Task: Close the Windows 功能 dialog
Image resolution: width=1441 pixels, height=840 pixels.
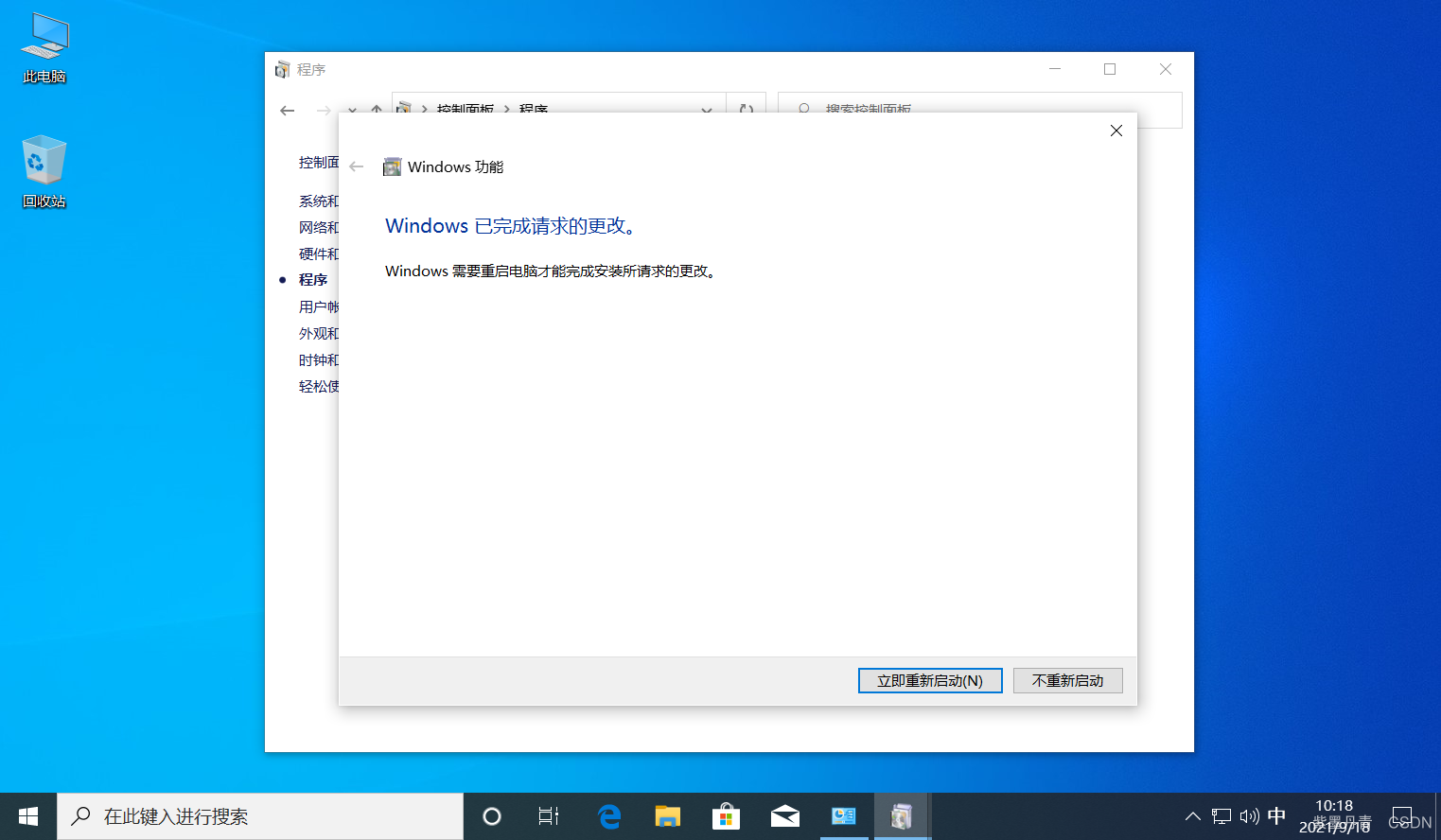Action: (1116, 131)
